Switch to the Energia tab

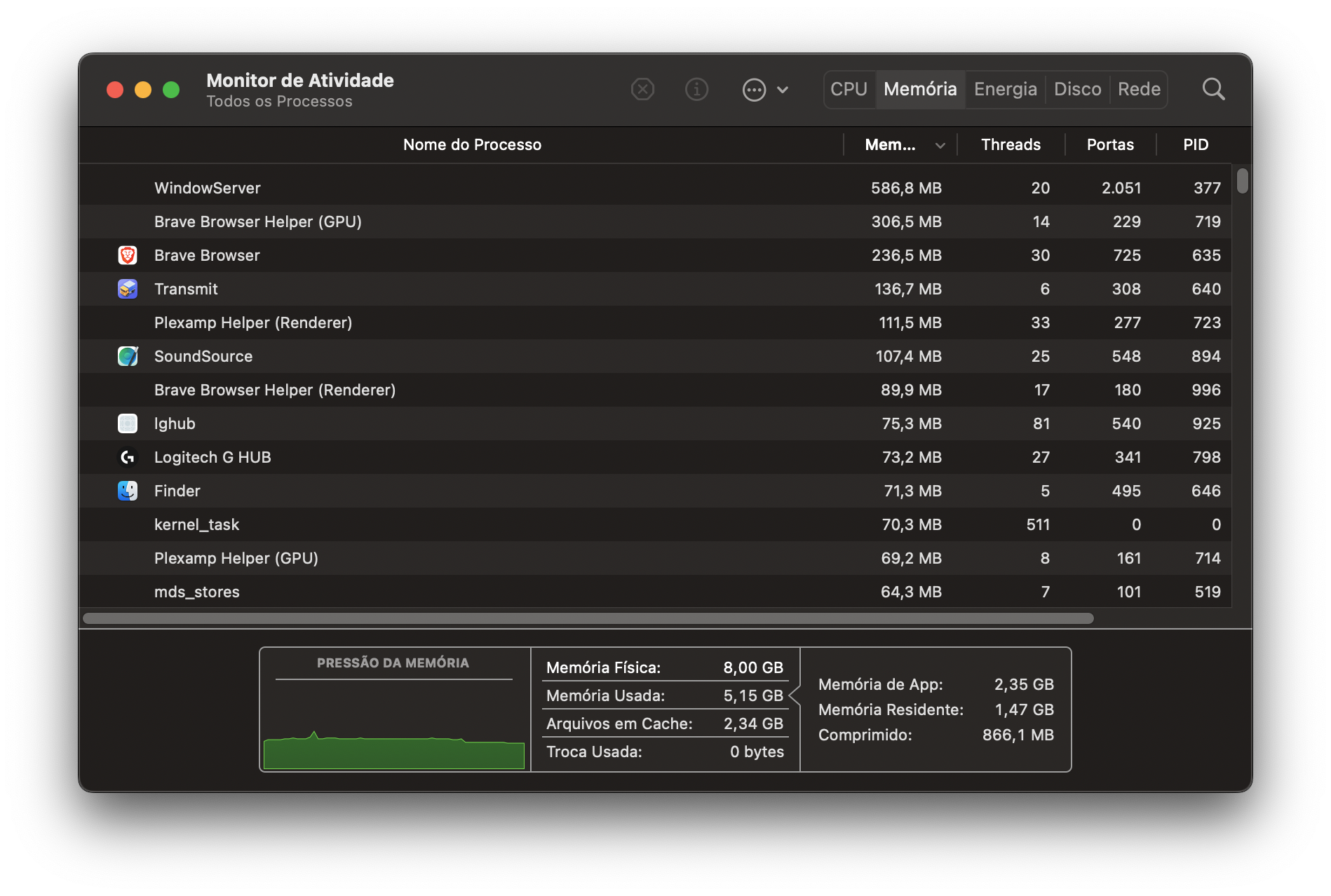[x=1006, y=89]
